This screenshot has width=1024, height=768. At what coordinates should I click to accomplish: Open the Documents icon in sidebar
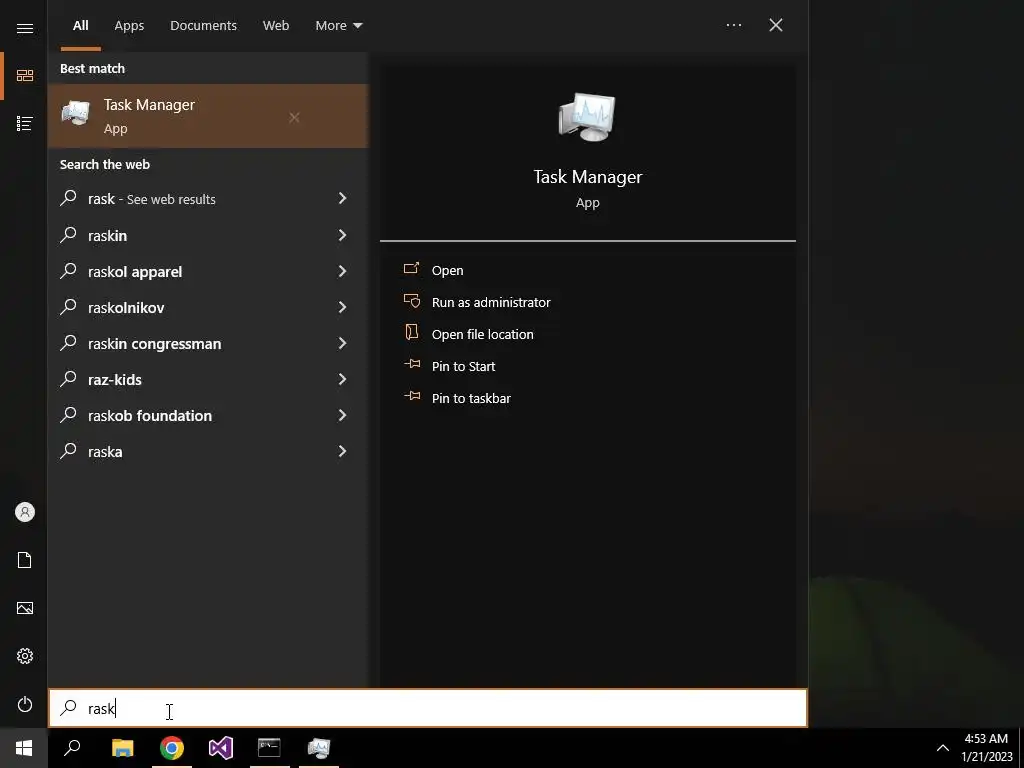coord(25,560)
